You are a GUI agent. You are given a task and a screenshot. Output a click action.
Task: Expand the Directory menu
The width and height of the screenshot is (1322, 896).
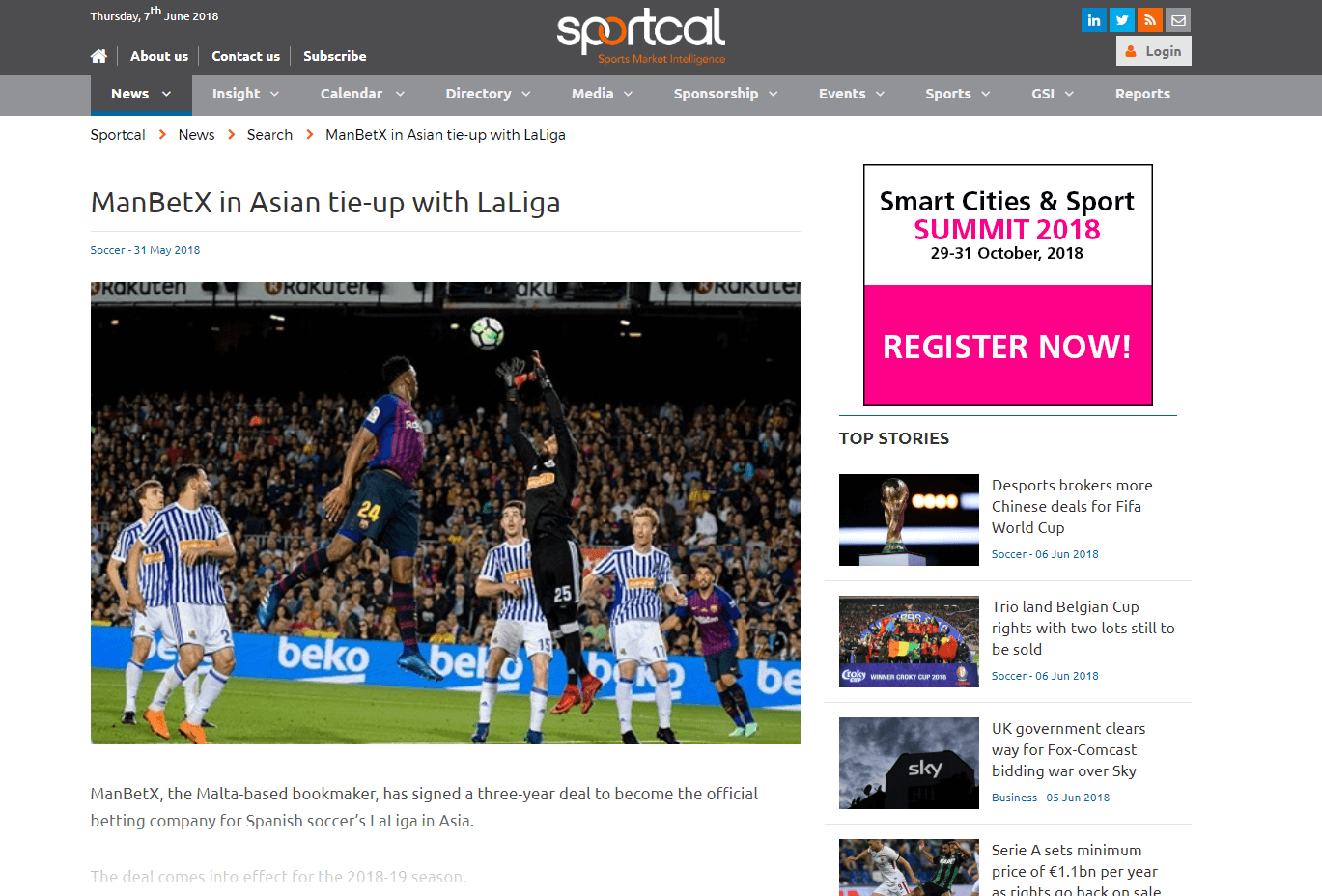(488, 94)
